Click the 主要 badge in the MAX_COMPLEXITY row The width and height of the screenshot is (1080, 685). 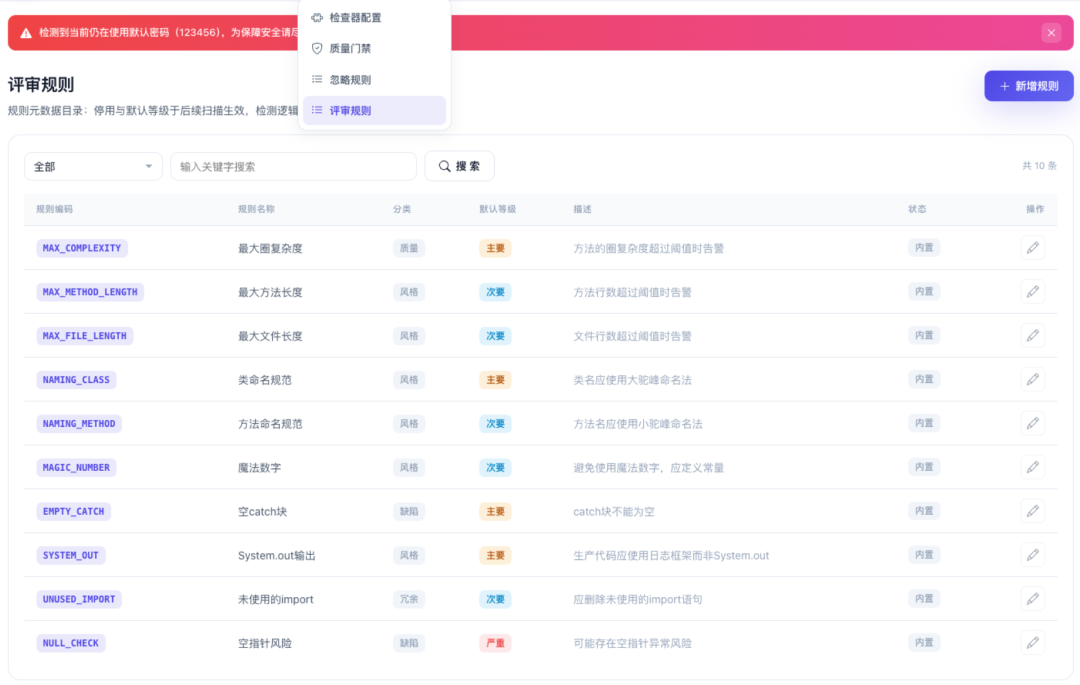pos(495,248)
